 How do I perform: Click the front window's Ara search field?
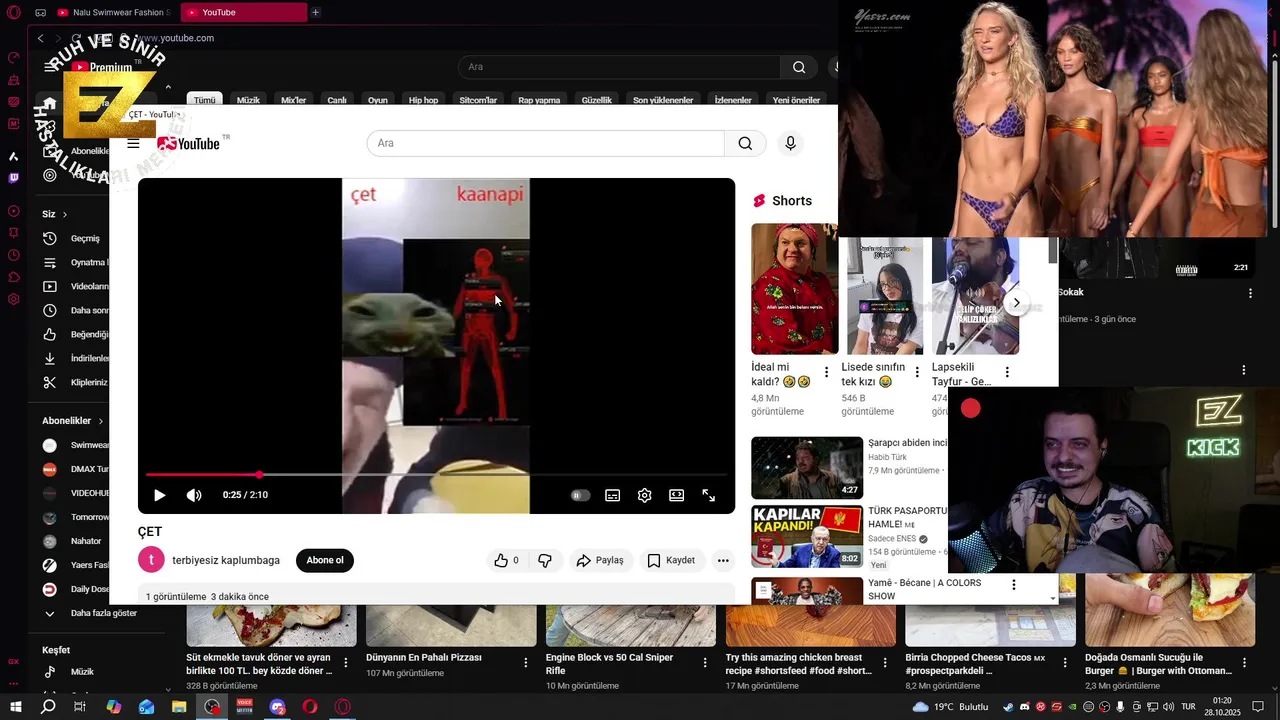545,143
